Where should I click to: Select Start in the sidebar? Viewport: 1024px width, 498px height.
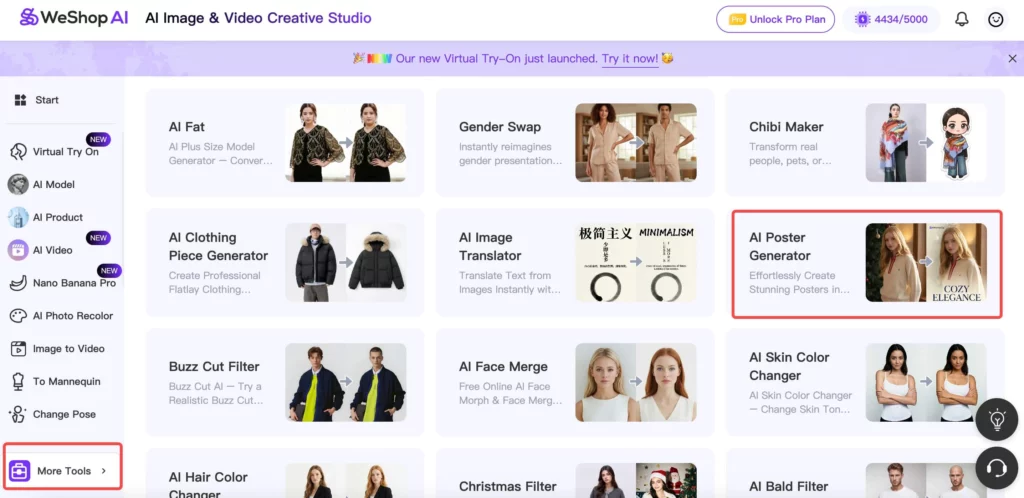pos(47,100)
